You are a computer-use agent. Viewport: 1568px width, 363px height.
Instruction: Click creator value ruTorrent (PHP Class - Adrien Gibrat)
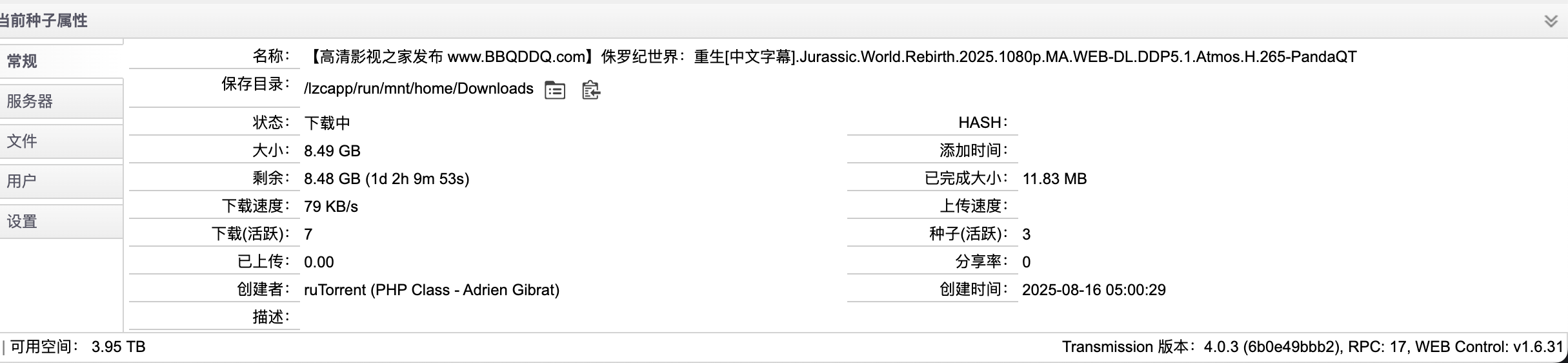point(432,289)
